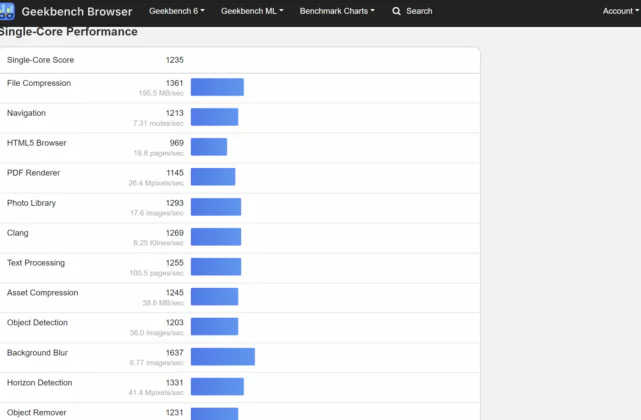Screen dimensions: 641x420
Task: Click the PDF Renderer row label
Action: pyautogui.click(x=33, y=173)
